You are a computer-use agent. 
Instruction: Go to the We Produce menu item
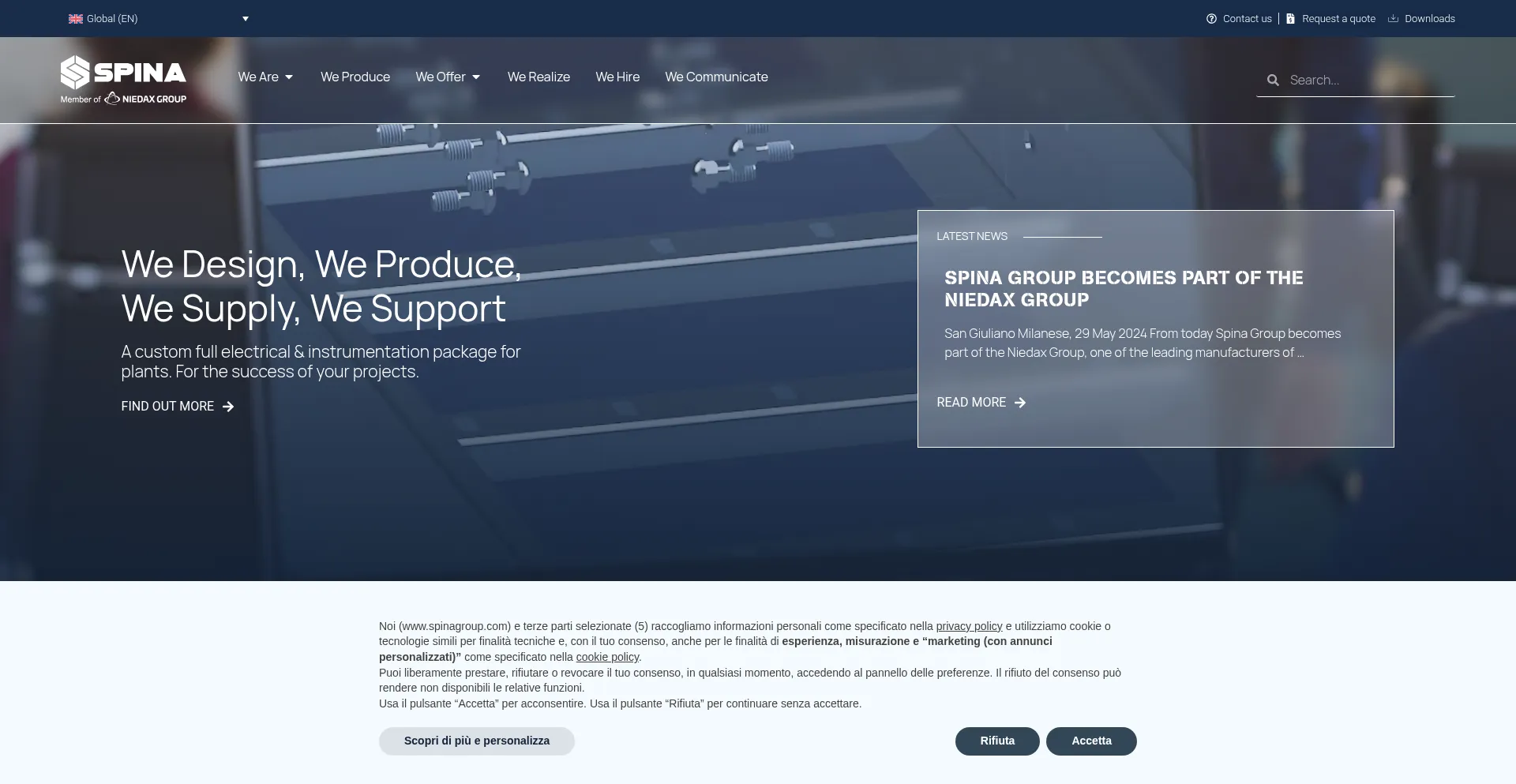coord(355,77)
